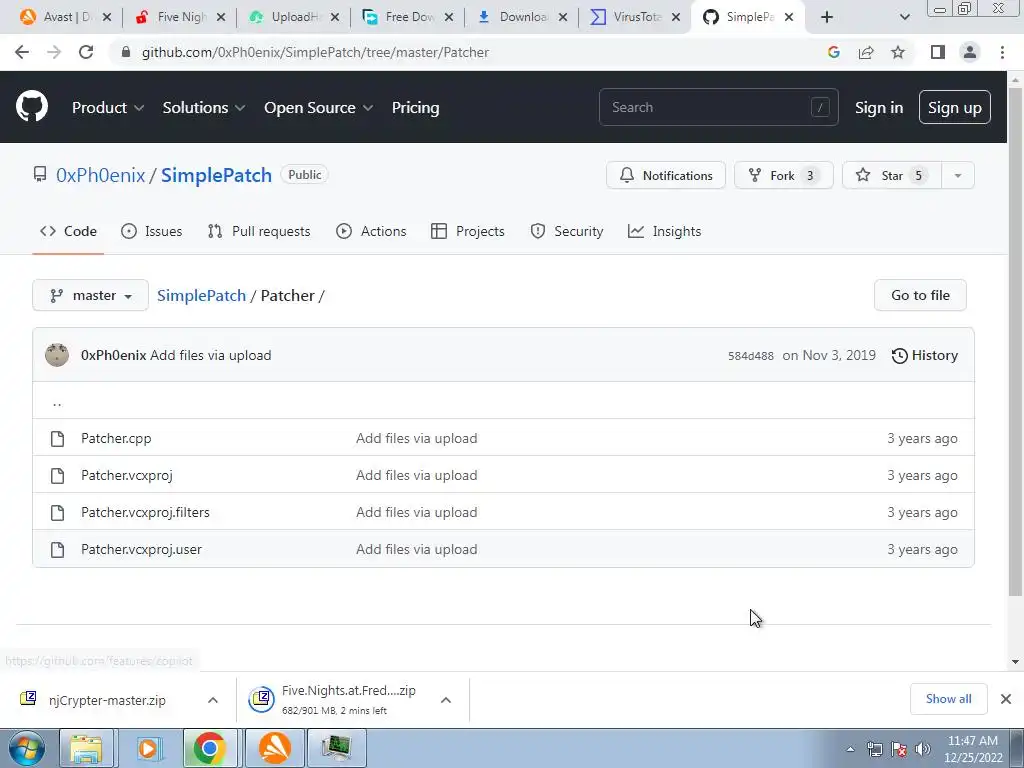Click 0xPh0enix commit author avatar
1024x768 pixels.
pyautogui.click(x=57, y=355)
